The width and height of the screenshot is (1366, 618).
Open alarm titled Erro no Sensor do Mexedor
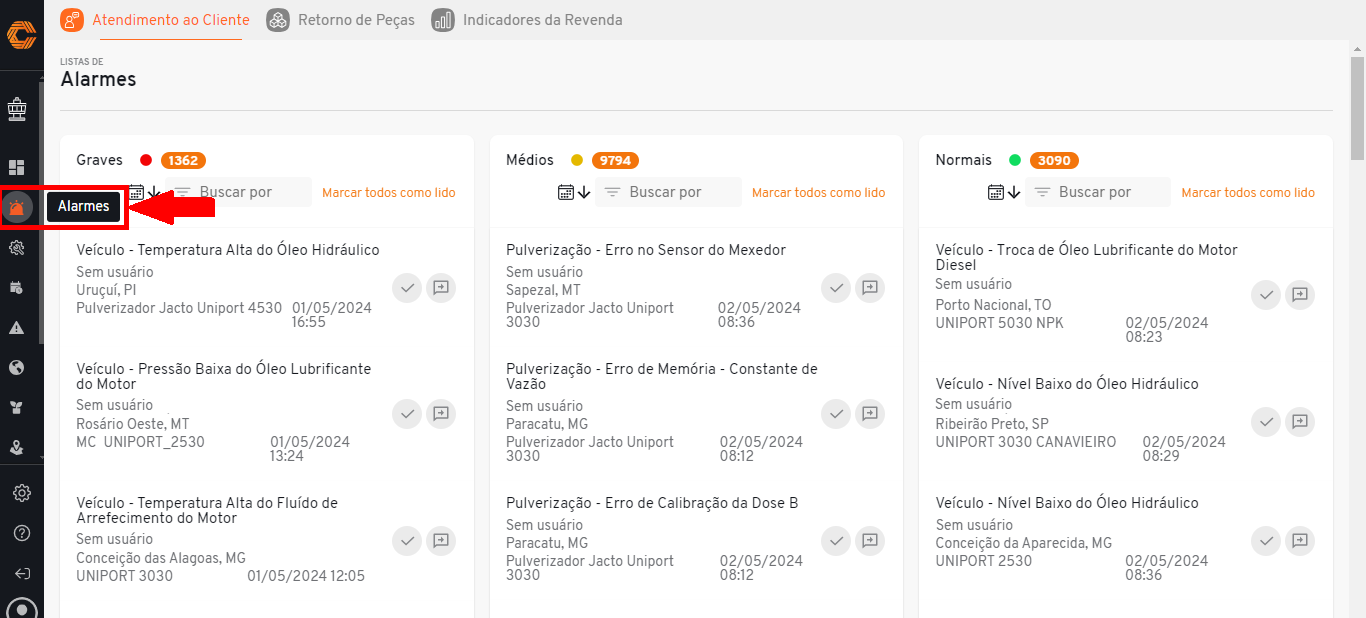tap(646, 250)
